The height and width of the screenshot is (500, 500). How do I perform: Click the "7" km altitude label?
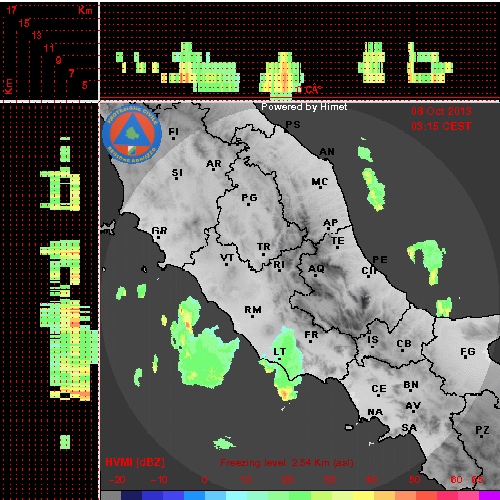click(71, 73)
